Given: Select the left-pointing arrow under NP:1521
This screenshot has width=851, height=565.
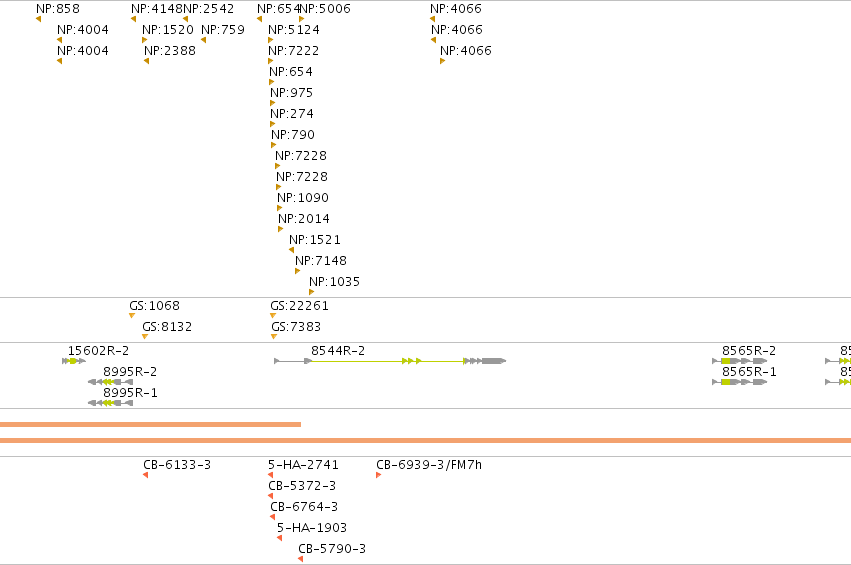Looking at the screenshot, I should tap(291, 250).
